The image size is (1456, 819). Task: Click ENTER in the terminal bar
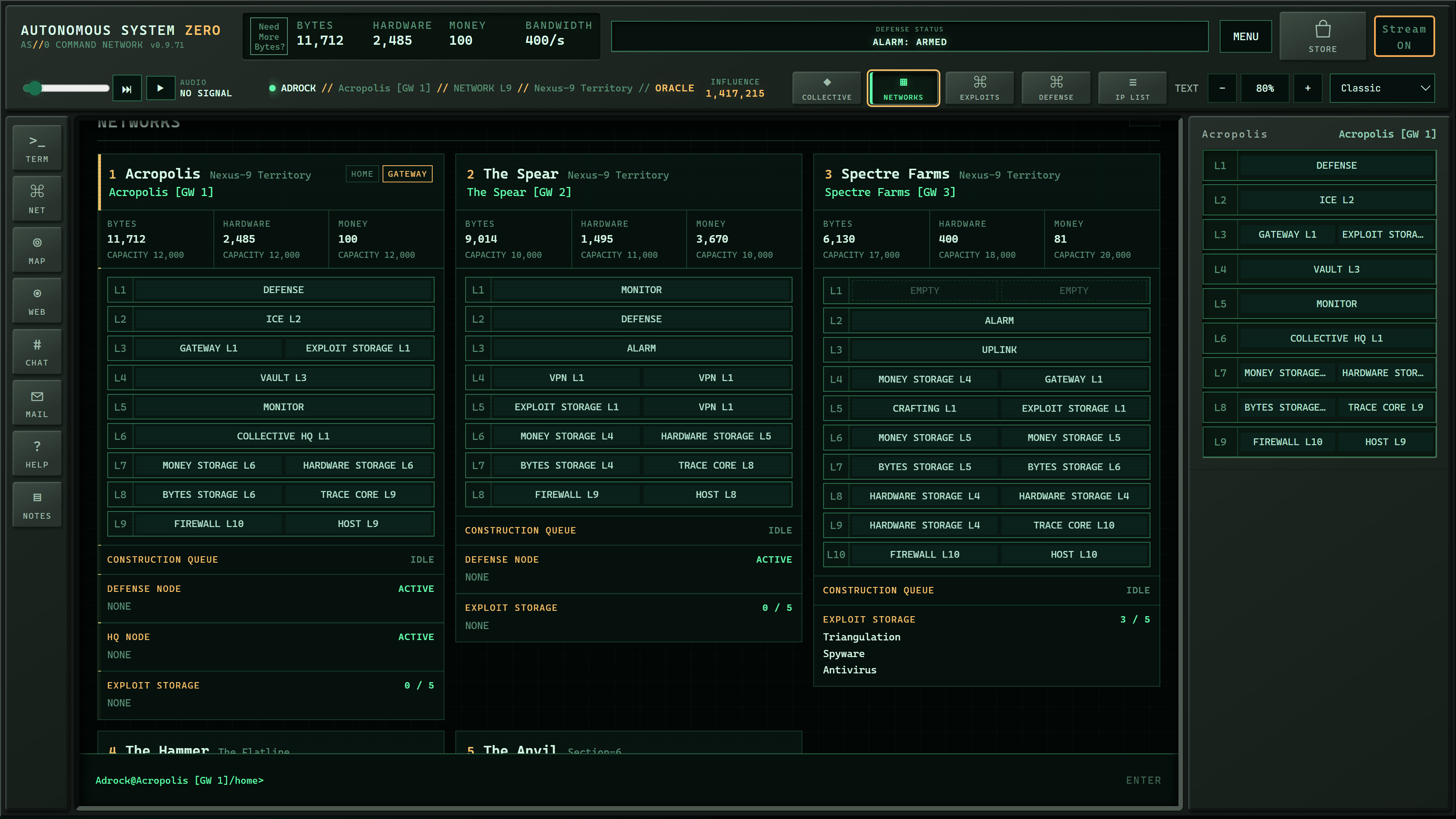(1143, 781)
